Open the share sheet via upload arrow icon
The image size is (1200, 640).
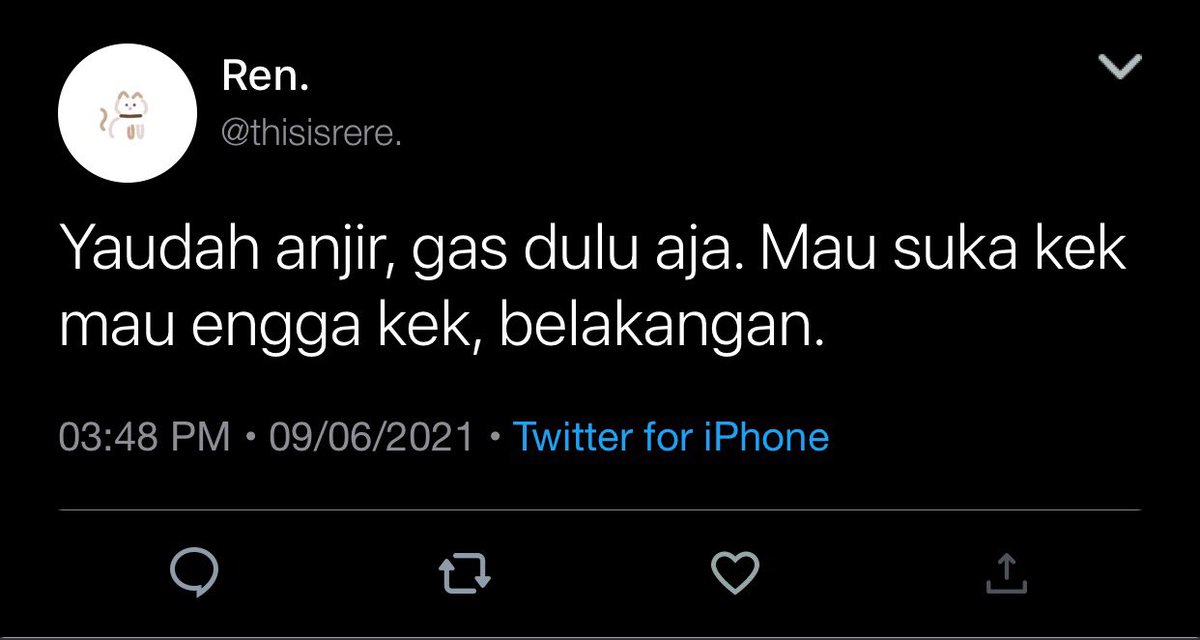(x=1007, y=571)
